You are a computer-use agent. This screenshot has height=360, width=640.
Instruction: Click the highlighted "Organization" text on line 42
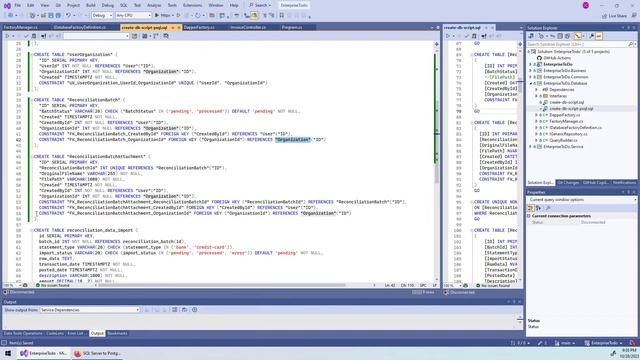pyautogui.click(x=293, y=140)
